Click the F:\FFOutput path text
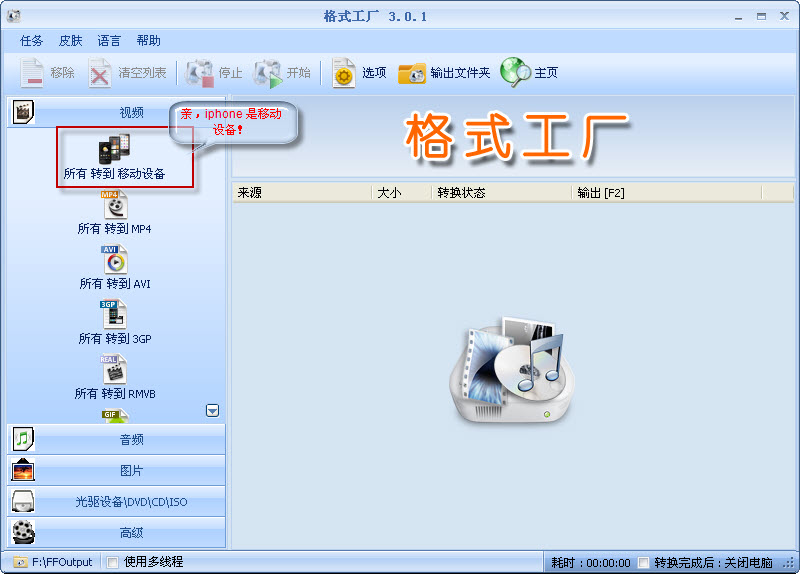 (62, 562)
